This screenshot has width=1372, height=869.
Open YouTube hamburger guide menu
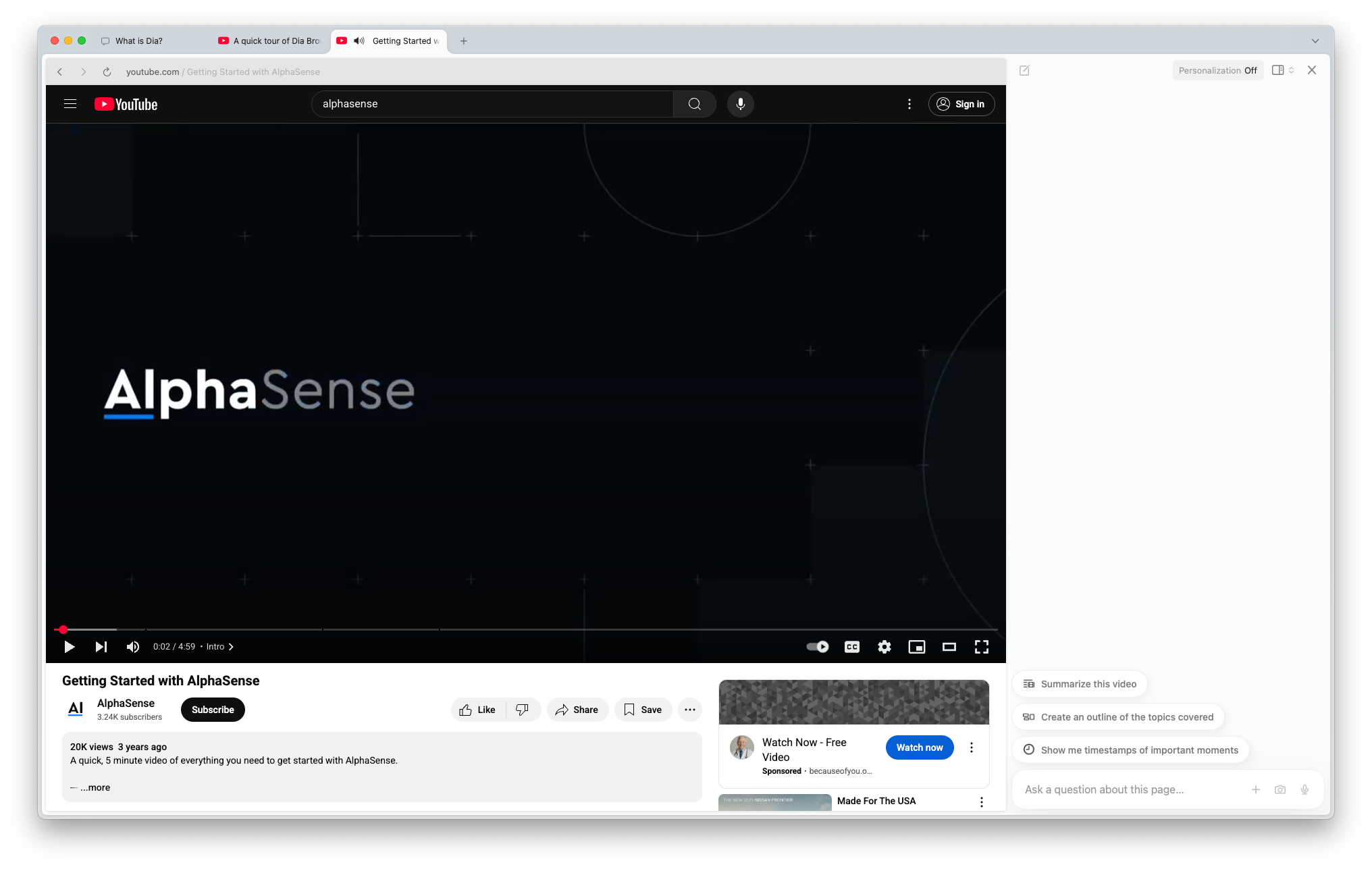click(70, 104)
